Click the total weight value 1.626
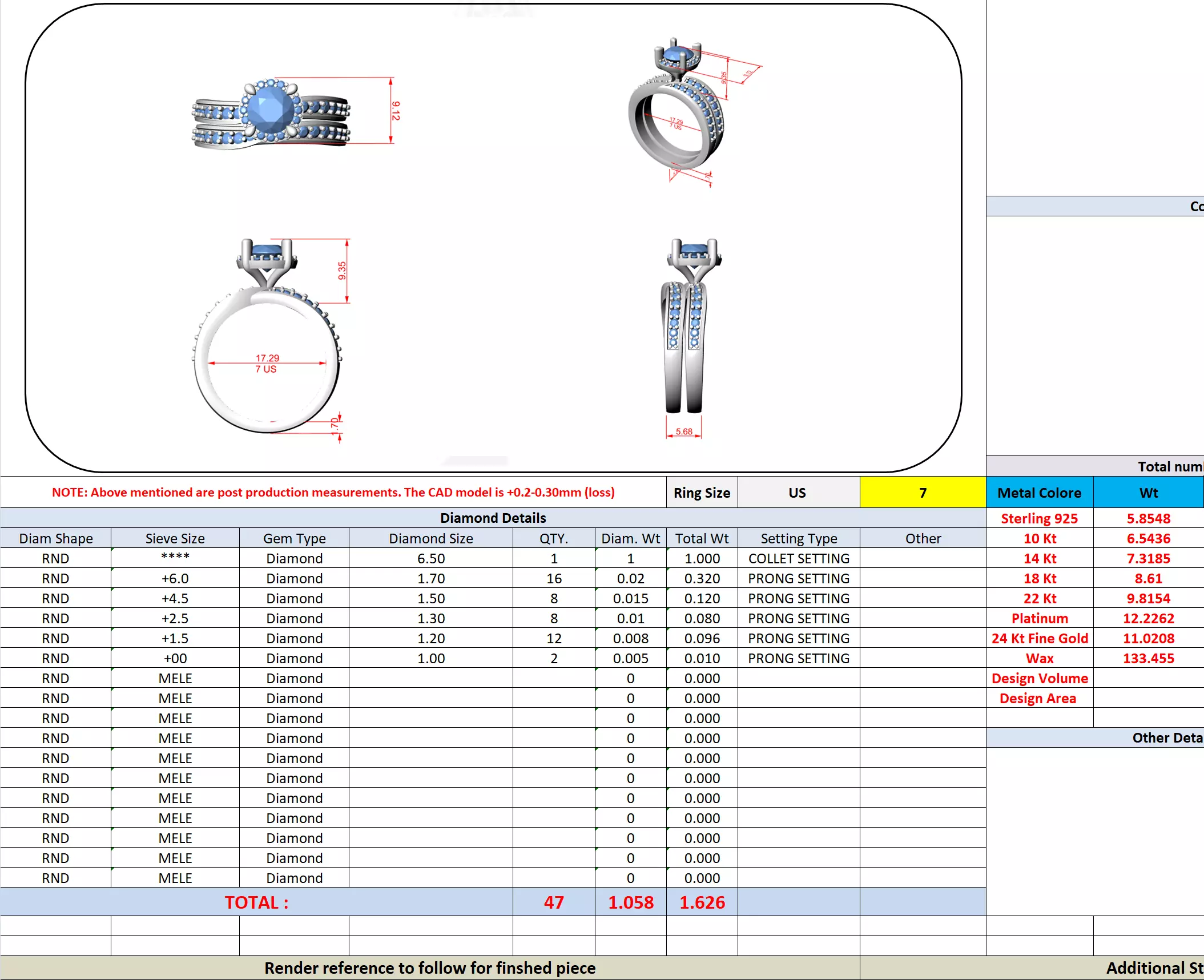1204x980 pixels. [702, 902]
